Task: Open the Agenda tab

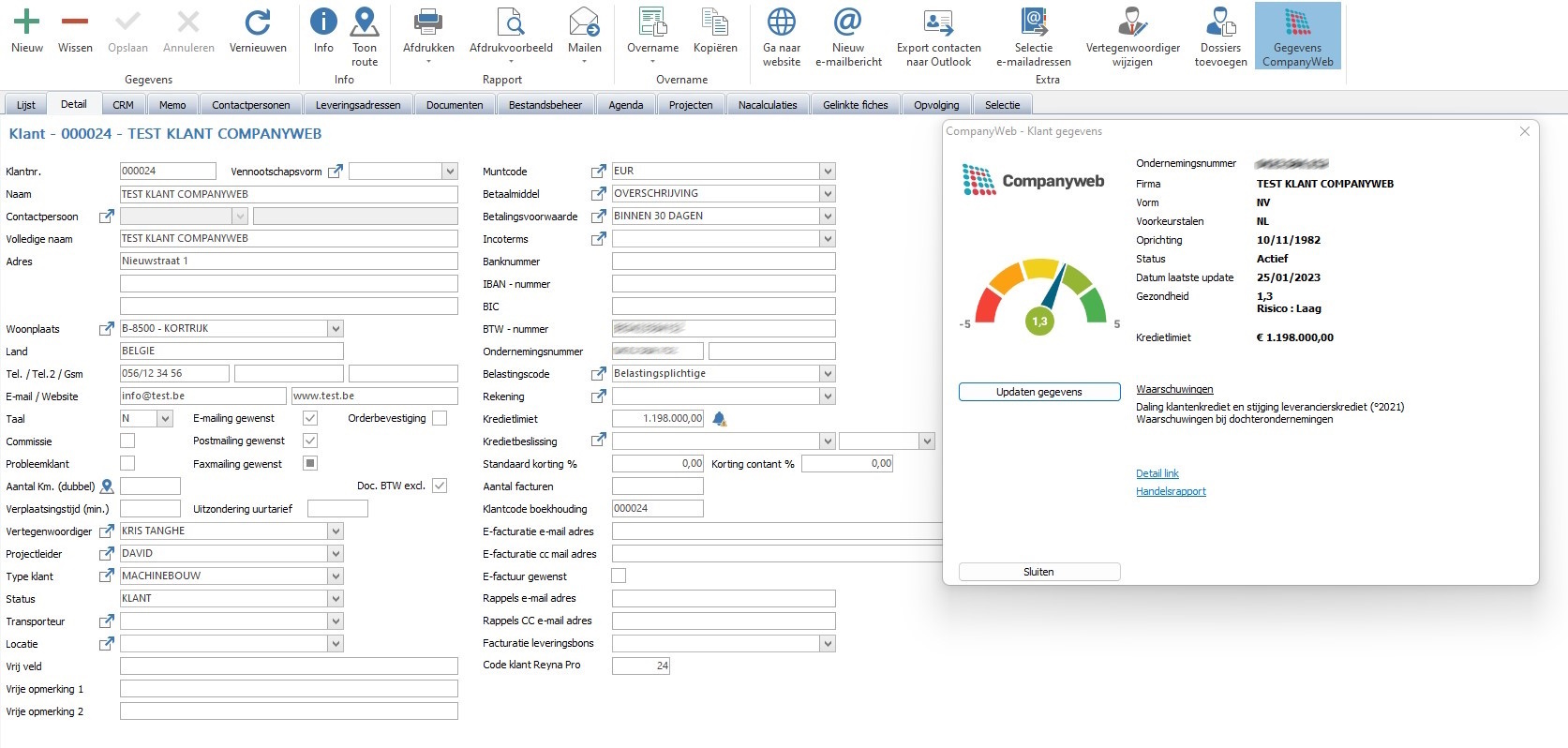Action: pos(626,105)
